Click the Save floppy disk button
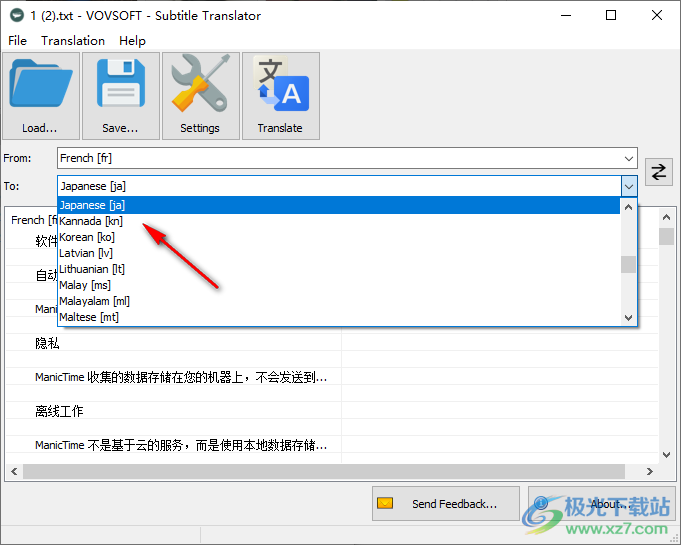Viewport: 681px width, 545px height. (x=121, y=96)
